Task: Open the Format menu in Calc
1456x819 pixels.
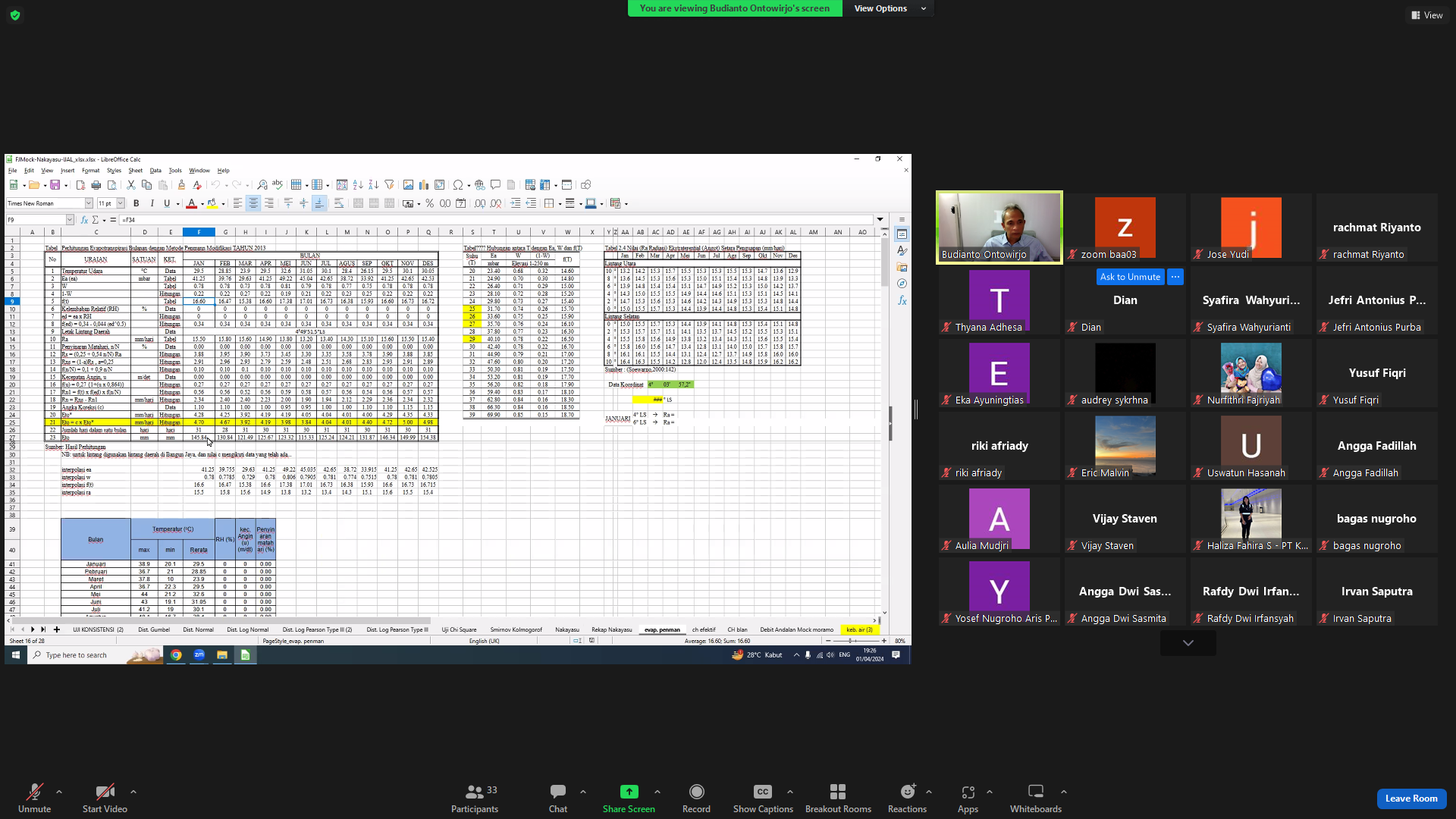Action: click(x=91, y=171)
